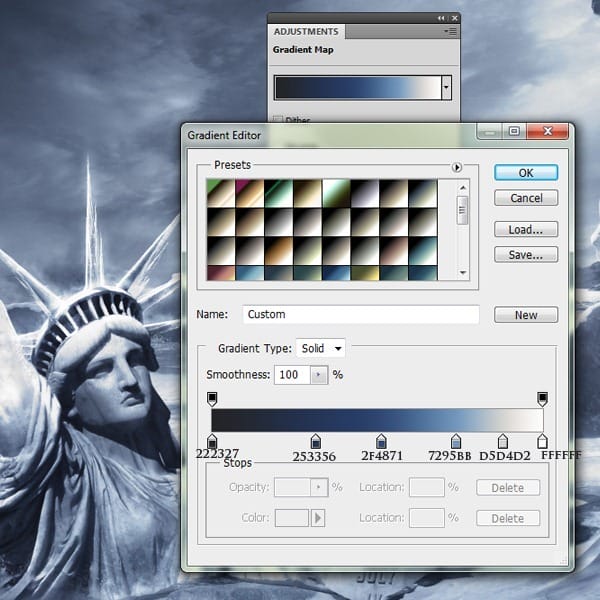Click Delete beside the Opacity row
This screenshot has height=600, width=600.
(508, 488)
